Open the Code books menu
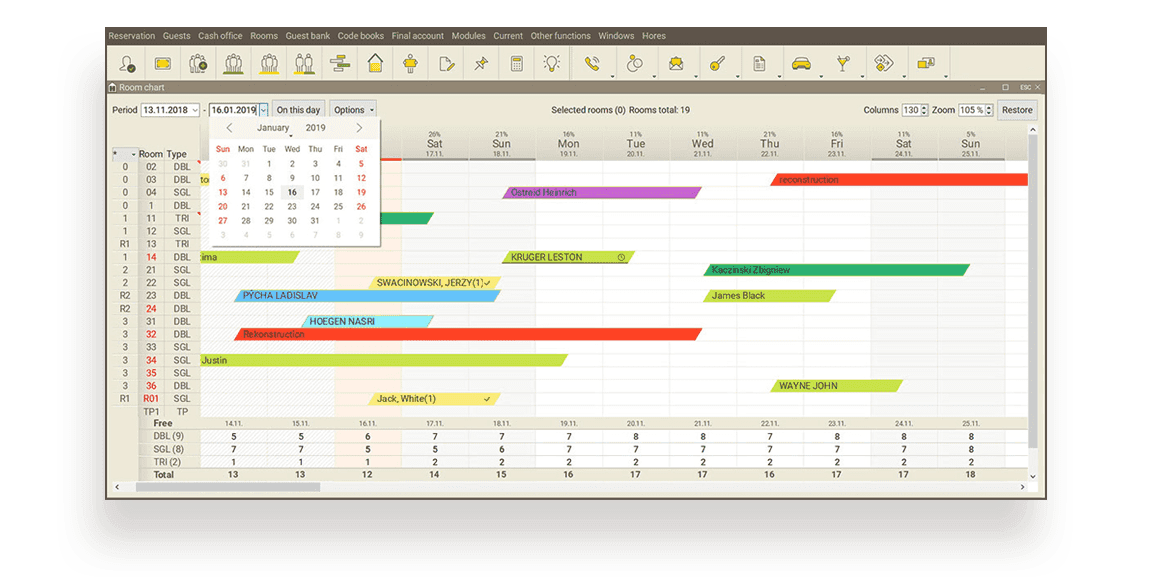 361,35
